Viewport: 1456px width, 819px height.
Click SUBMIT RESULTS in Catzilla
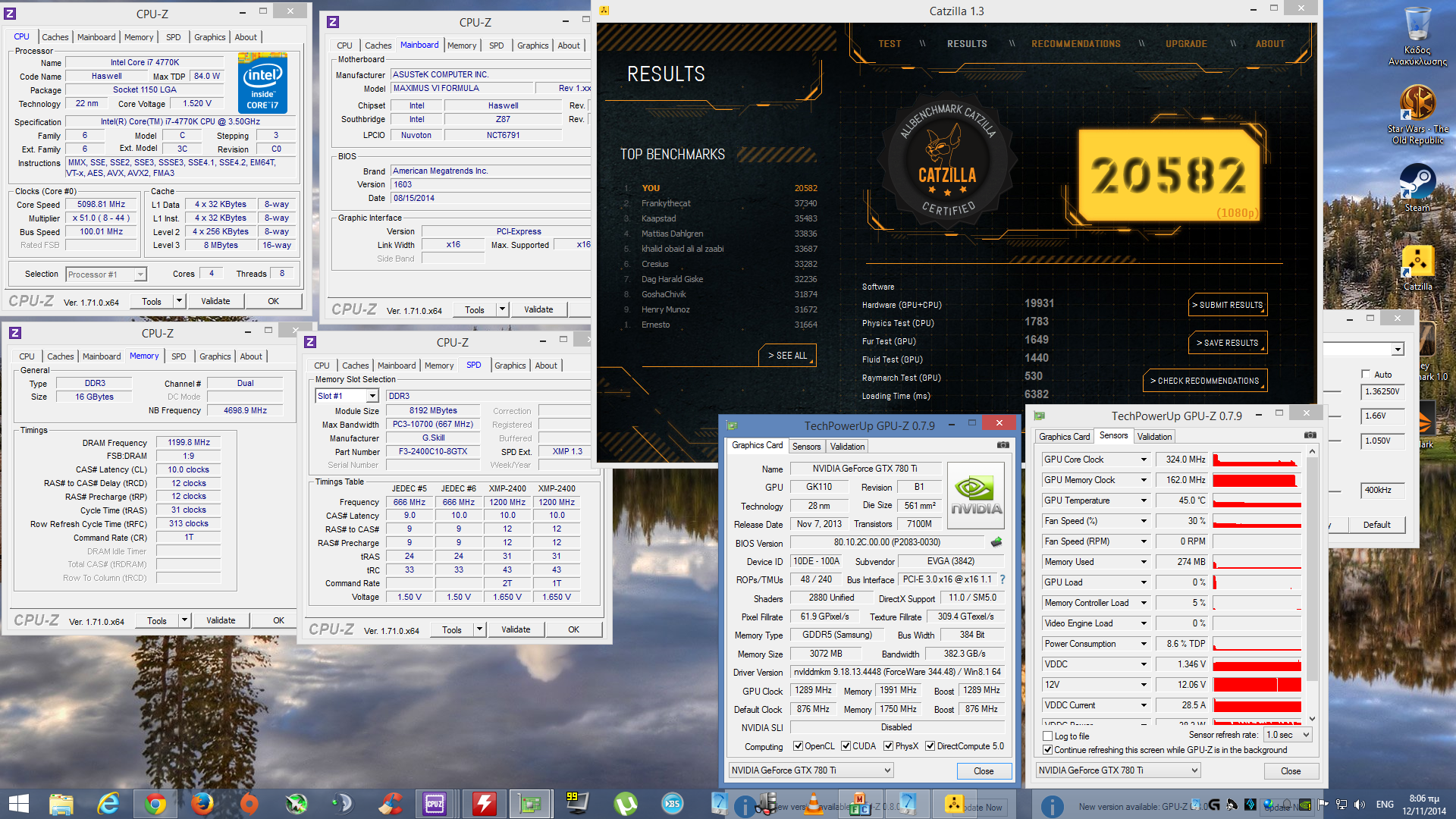pos(1228,305)
